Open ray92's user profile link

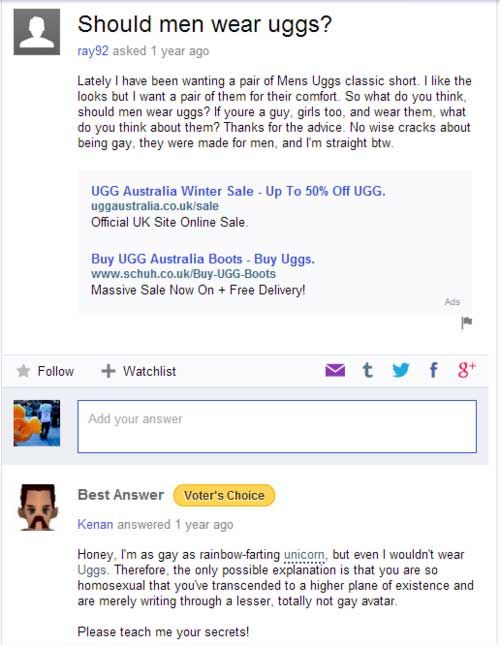click(93, 51)
